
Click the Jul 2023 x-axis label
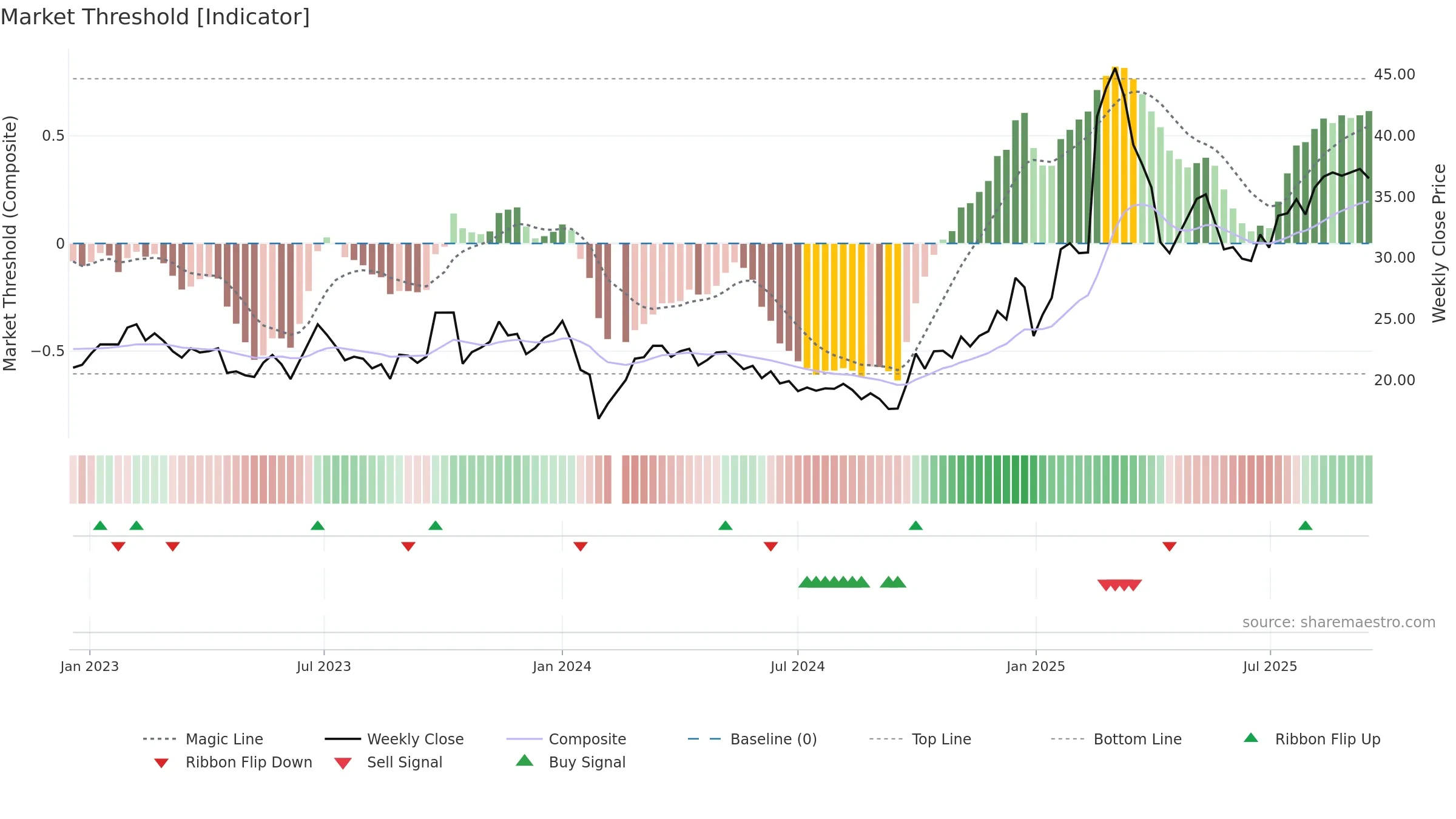click(x=324, y=666)
